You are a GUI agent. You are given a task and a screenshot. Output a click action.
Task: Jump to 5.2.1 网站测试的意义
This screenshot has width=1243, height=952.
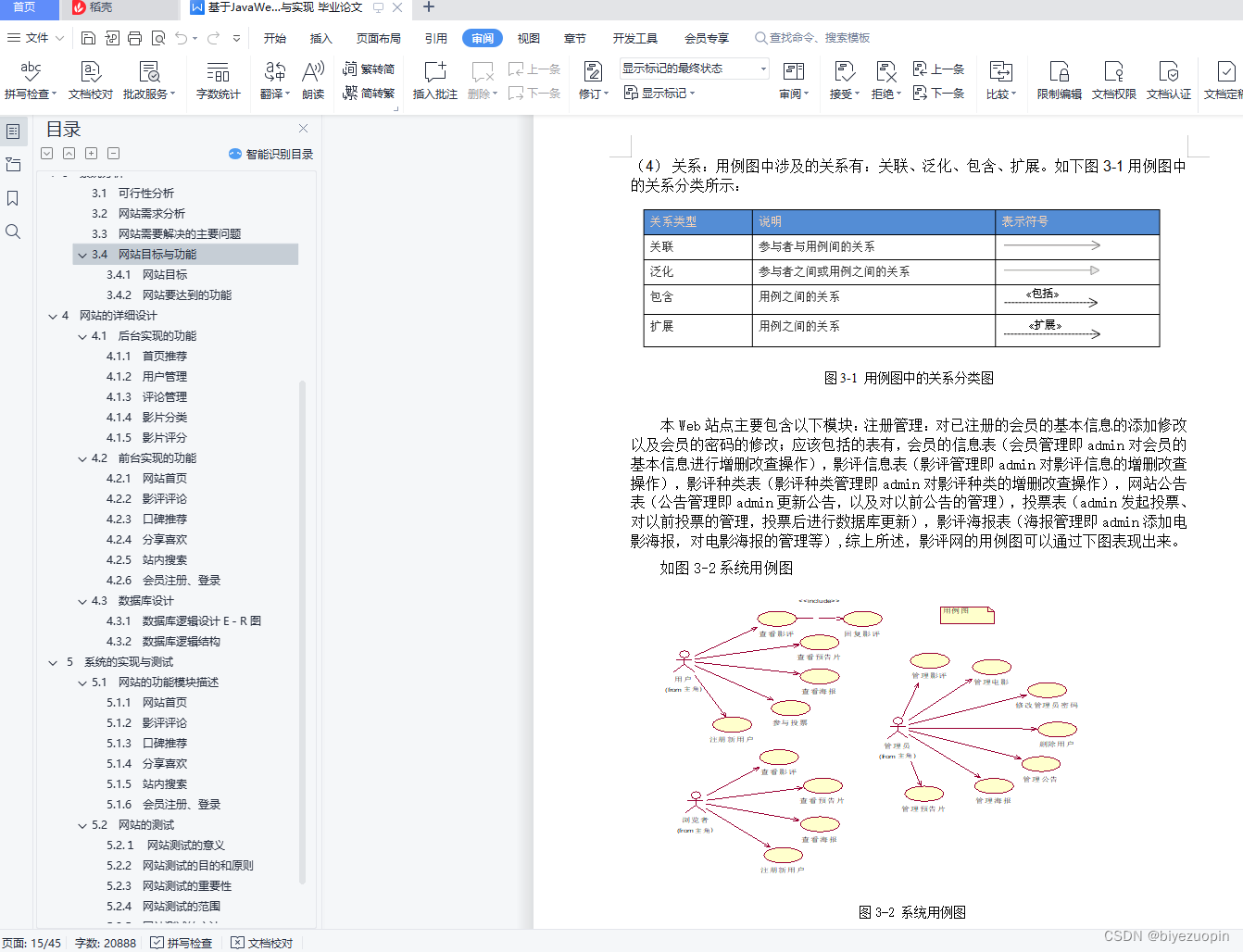[166, 846]
